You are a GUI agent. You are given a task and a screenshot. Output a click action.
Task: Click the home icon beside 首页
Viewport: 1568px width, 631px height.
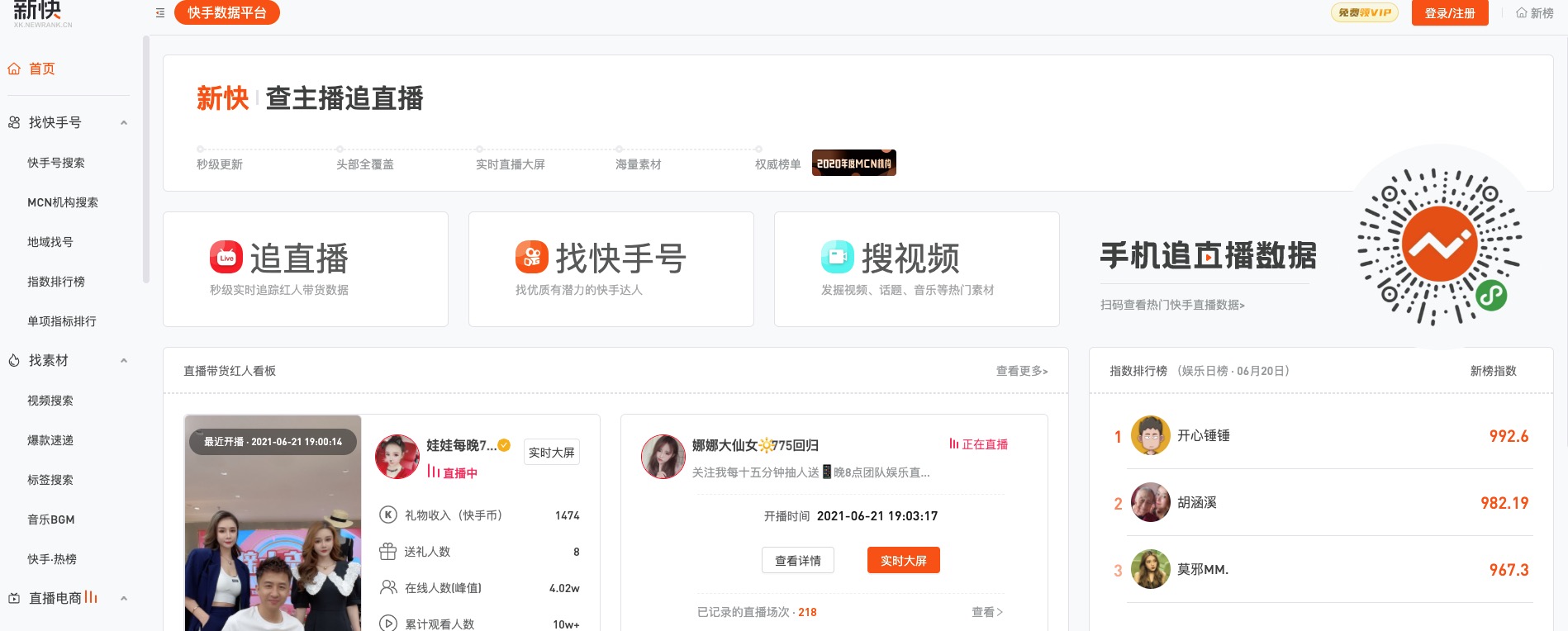14,69
